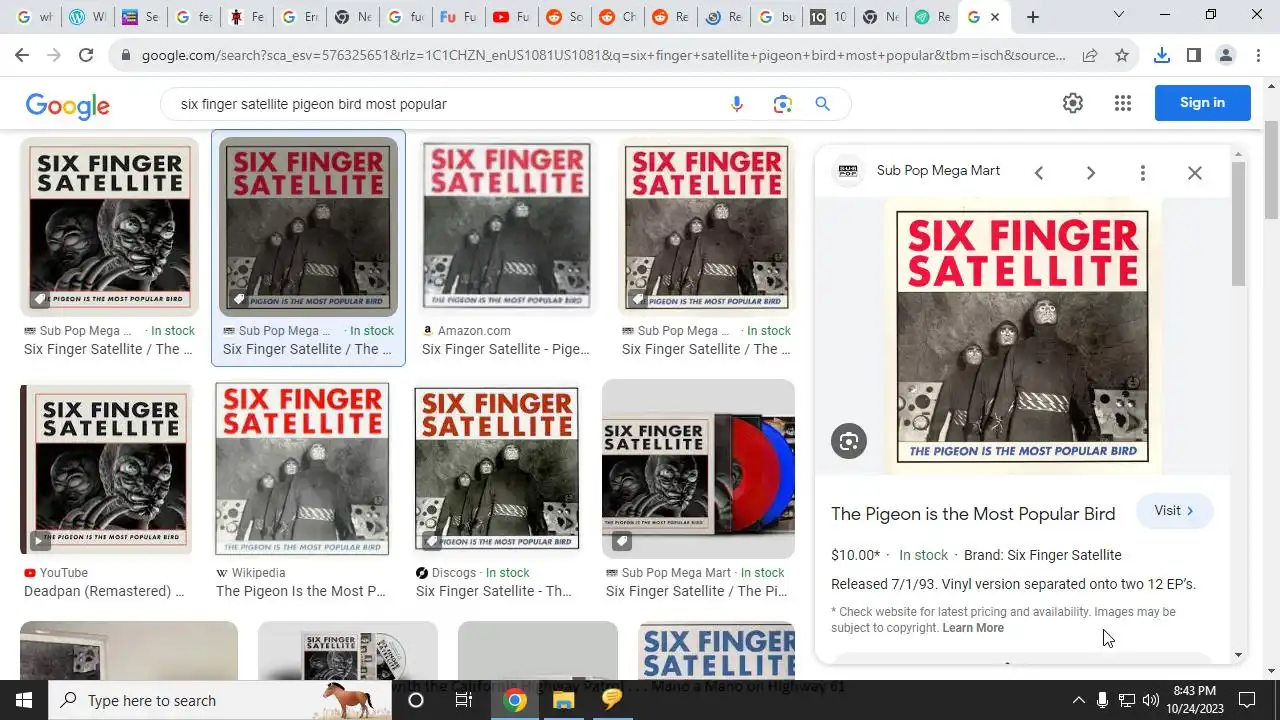Open Learn More copyright link
Viewport: 1280px width, 720px height.
coord(973,628)
